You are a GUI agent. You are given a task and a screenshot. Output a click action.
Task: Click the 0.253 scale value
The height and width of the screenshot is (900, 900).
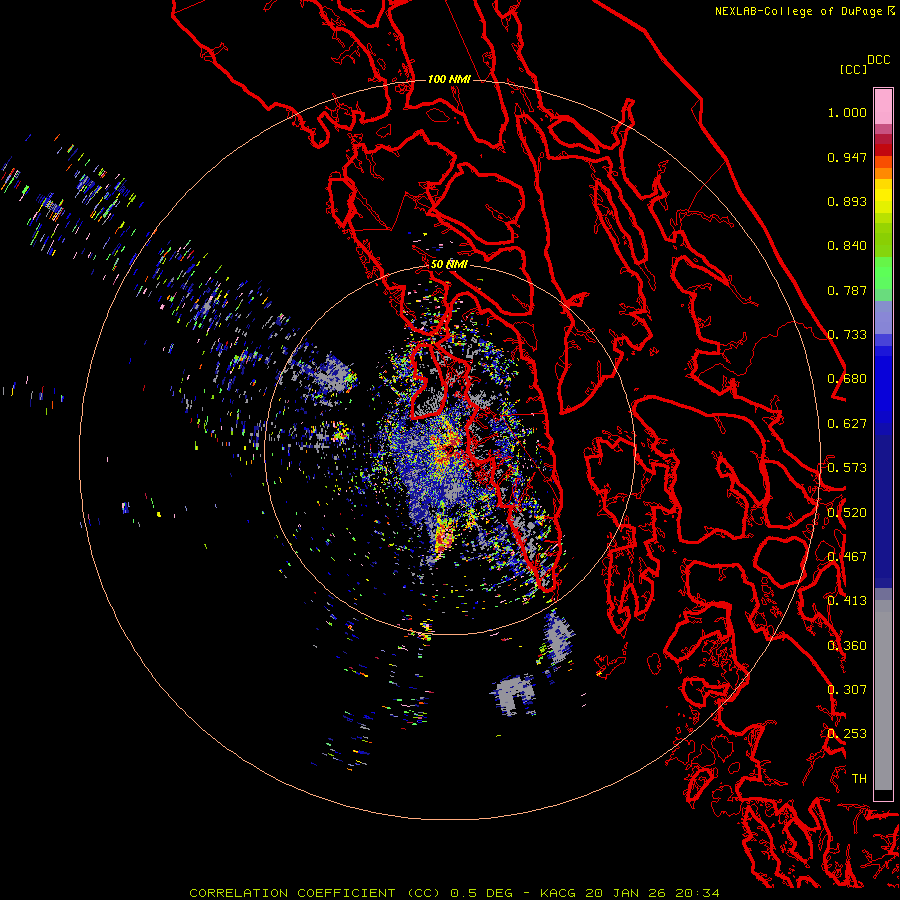[x=847, y=734]
